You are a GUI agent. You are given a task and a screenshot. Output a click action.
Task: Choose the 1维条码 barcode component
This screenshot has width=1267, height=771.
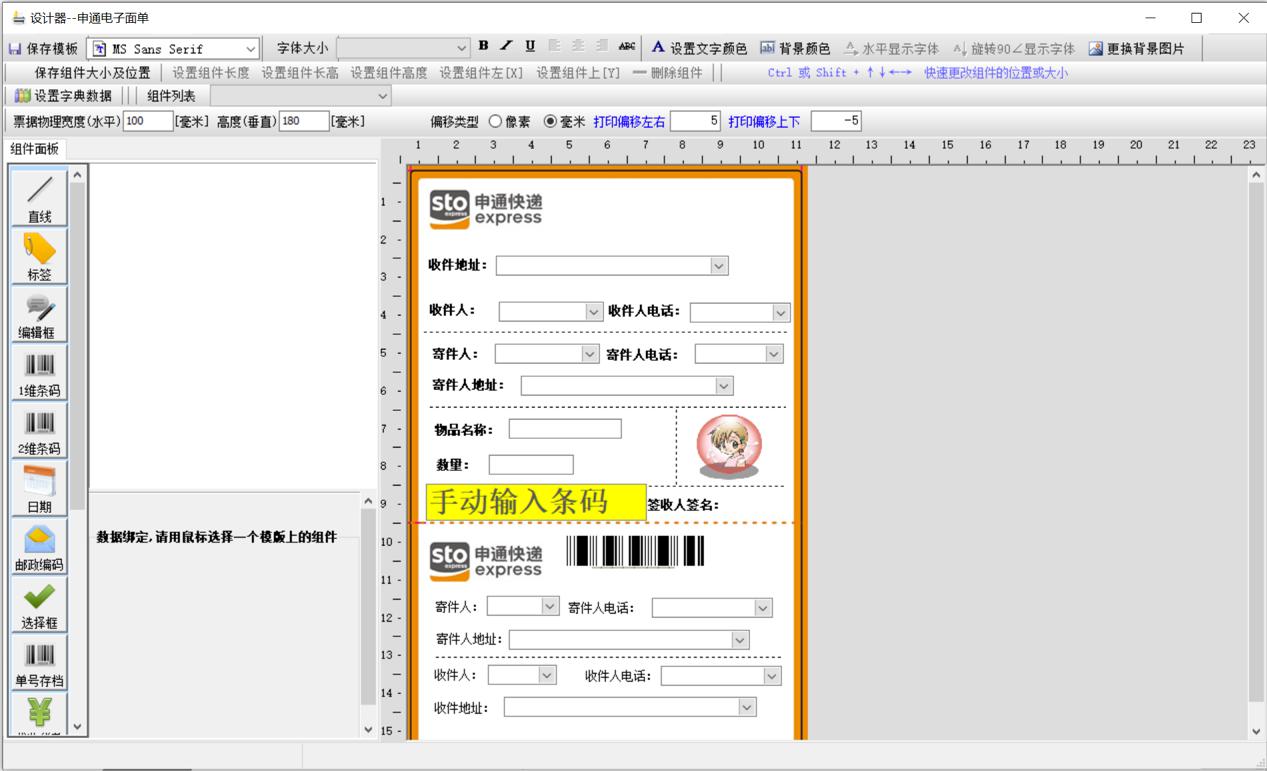click(39, 372)
